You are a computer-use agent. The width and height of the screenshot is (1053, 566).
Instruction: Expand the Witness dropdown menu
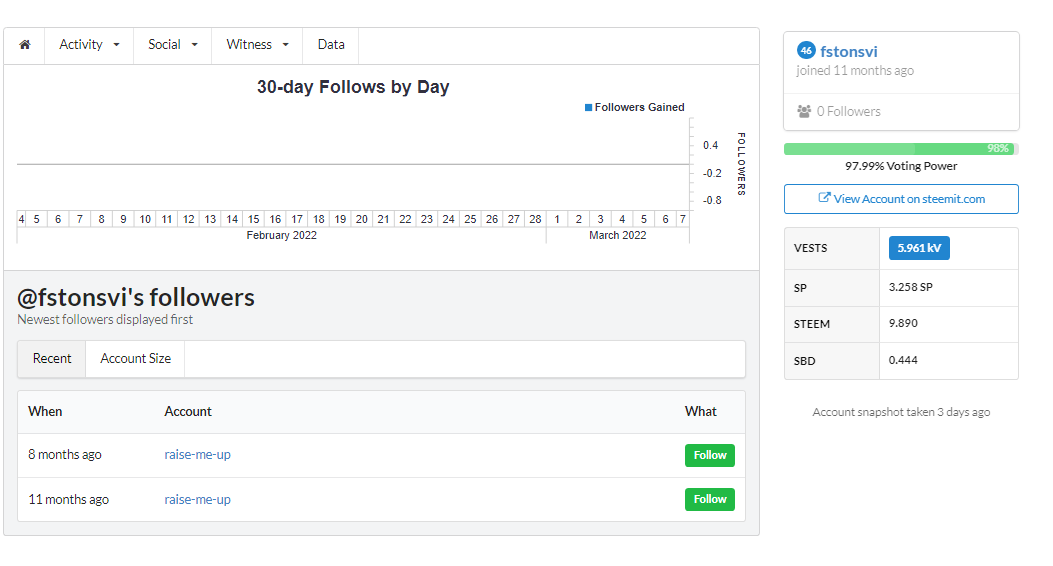[257, 45]
